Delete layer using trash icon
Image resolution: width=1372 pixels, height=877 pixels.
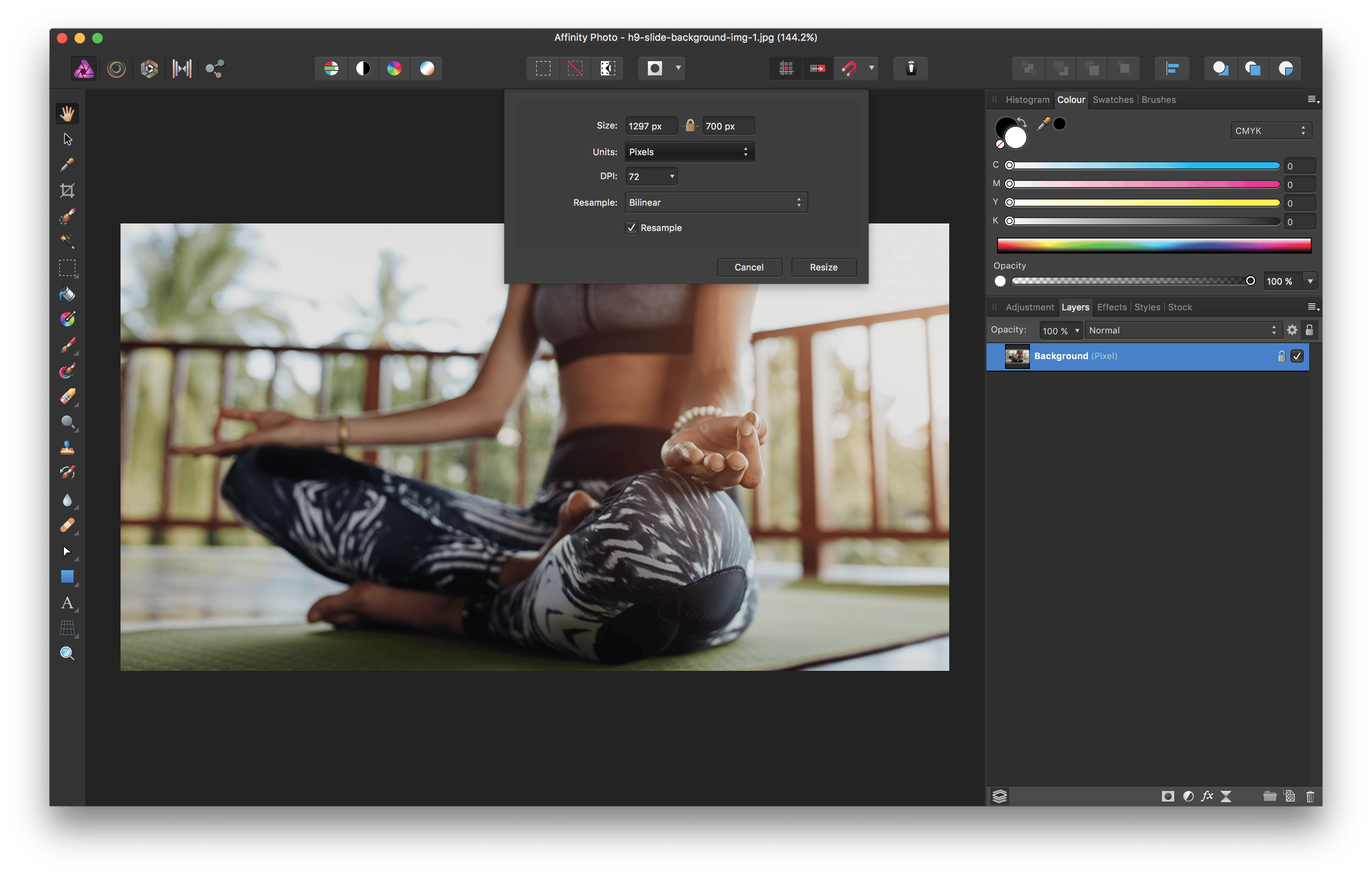coord(1310,796)
